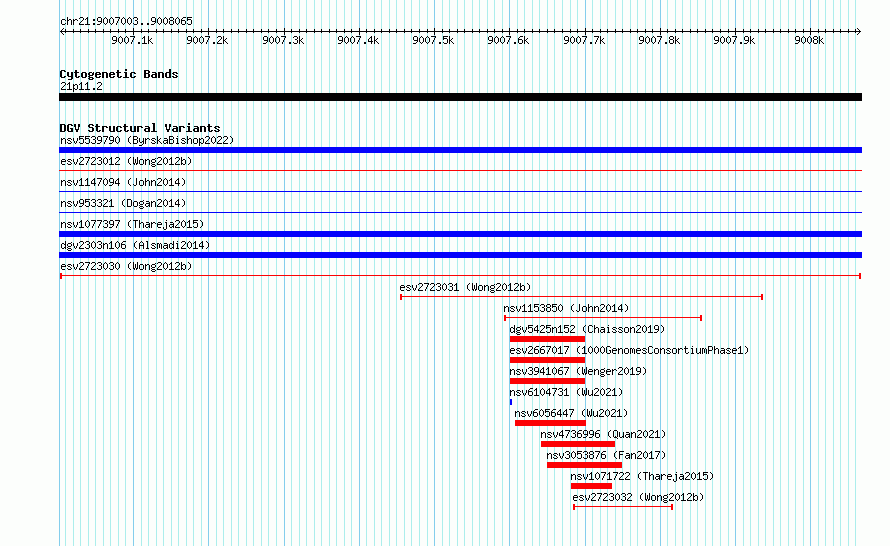Select the nsv1147094 (John2014) label
The height and width of the screenshot is (546, 890).
coord(123,182)
